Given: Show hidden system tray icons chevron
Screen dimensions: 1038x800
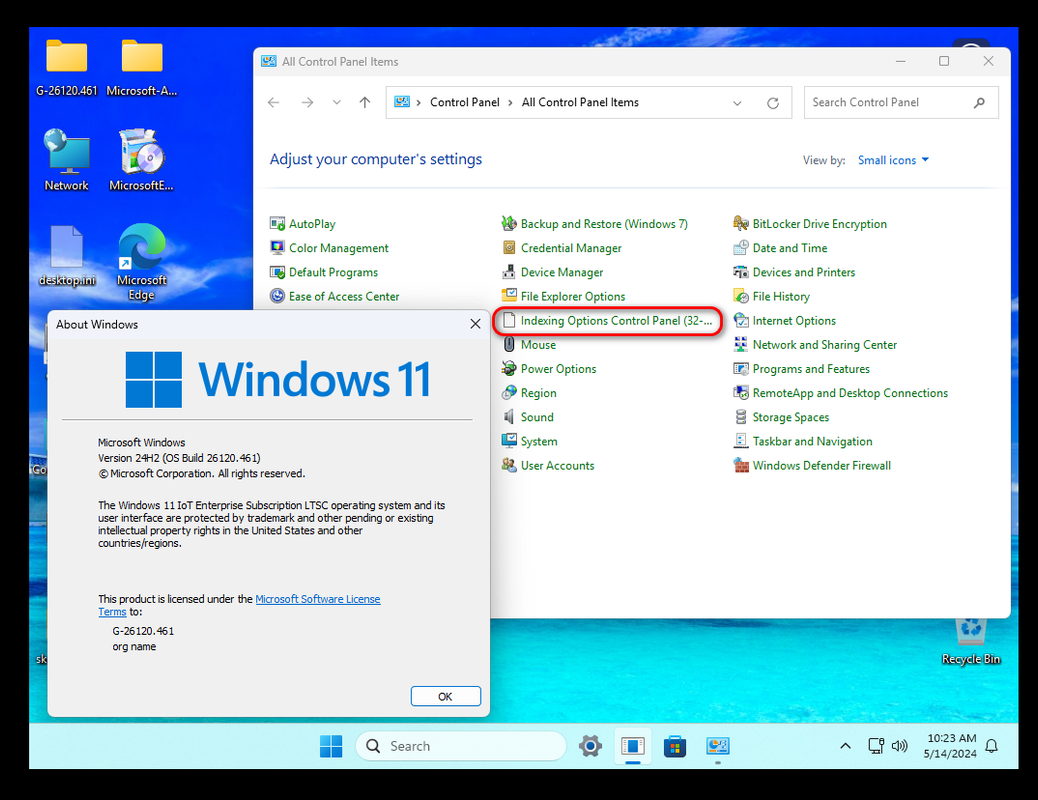Looking at the screenshot, I should tap(845, 746).
